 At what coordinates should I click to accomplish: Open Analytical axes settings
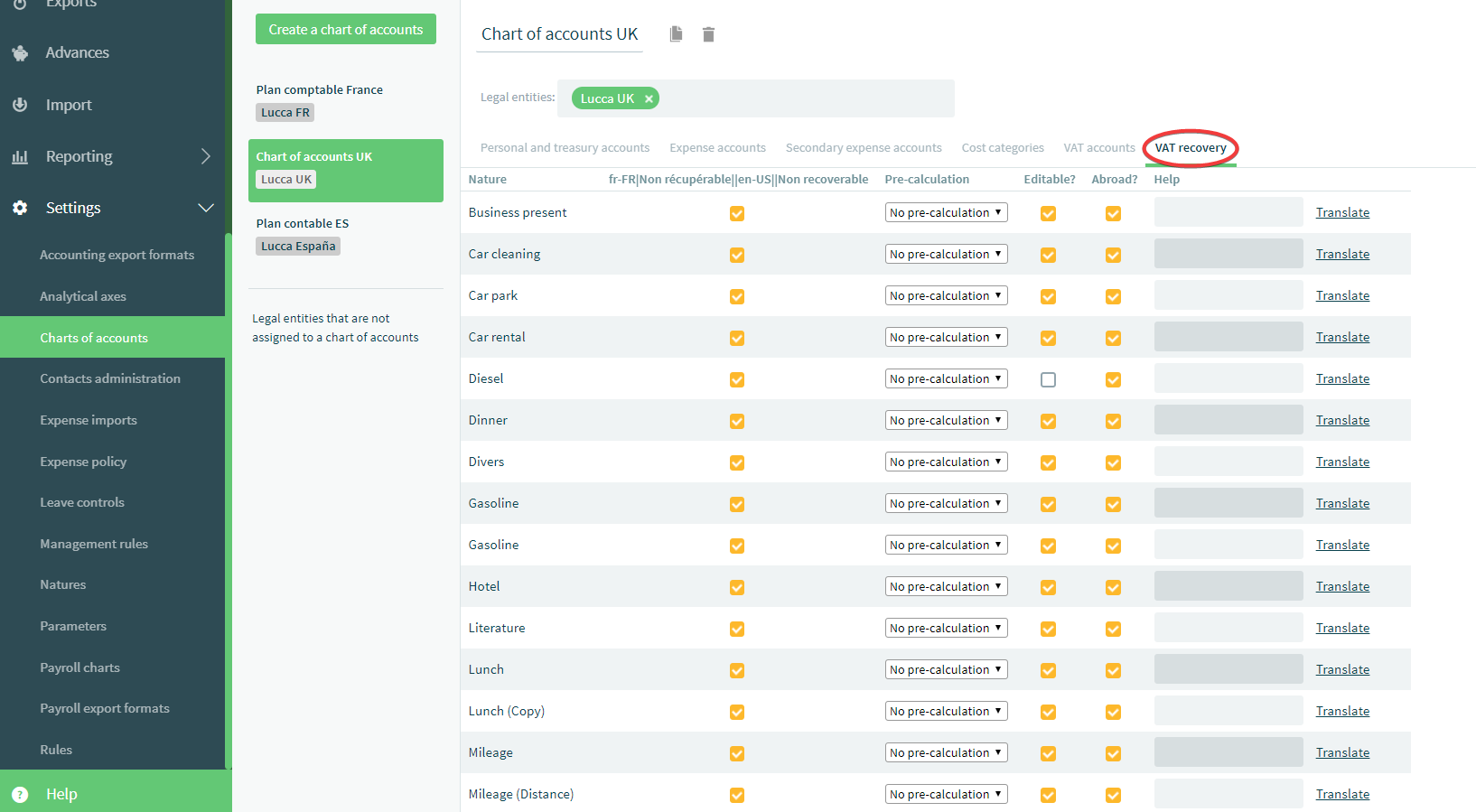tap(83, 296)
